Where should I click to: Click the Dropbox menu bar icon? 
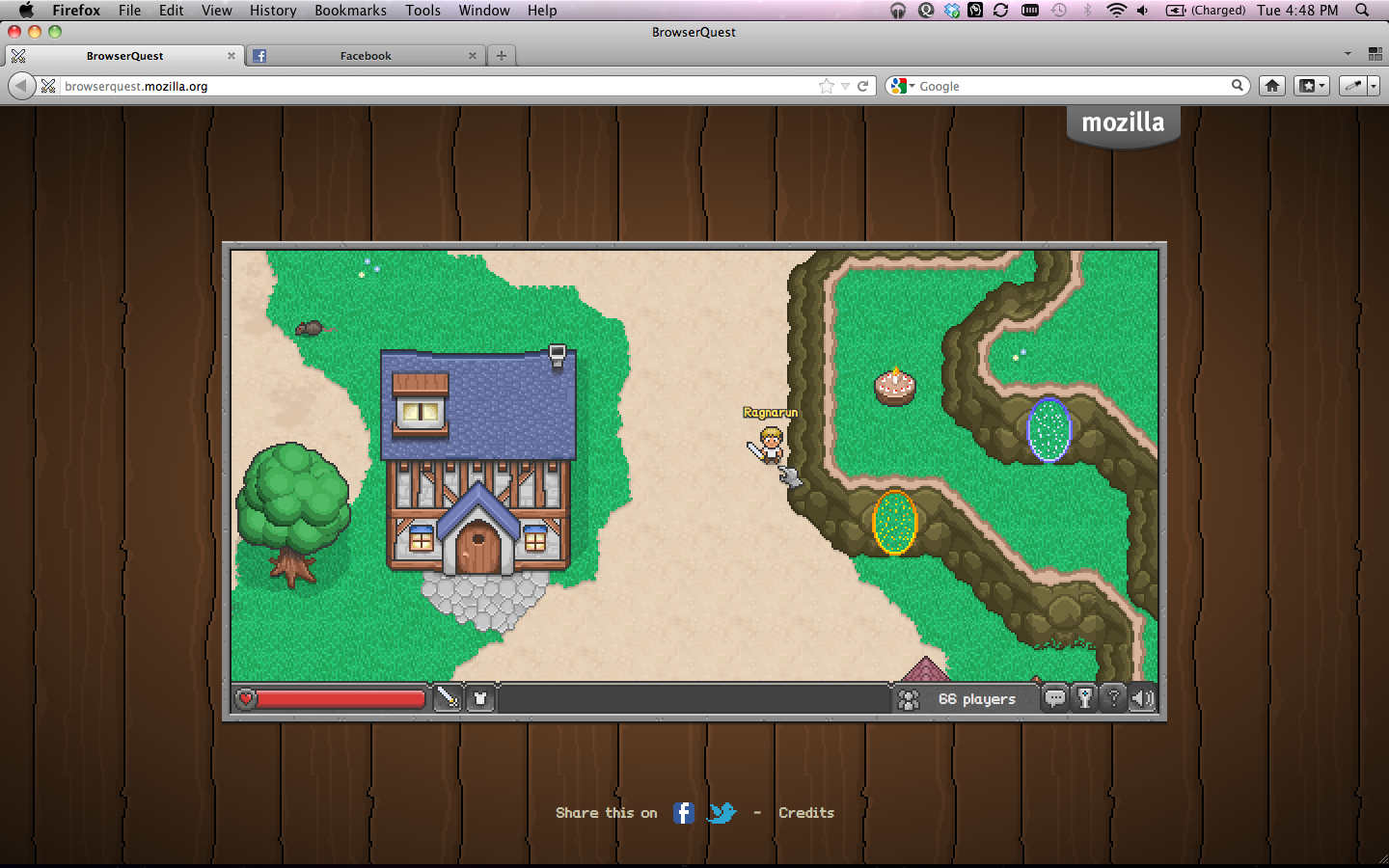[x=952, y=10]
